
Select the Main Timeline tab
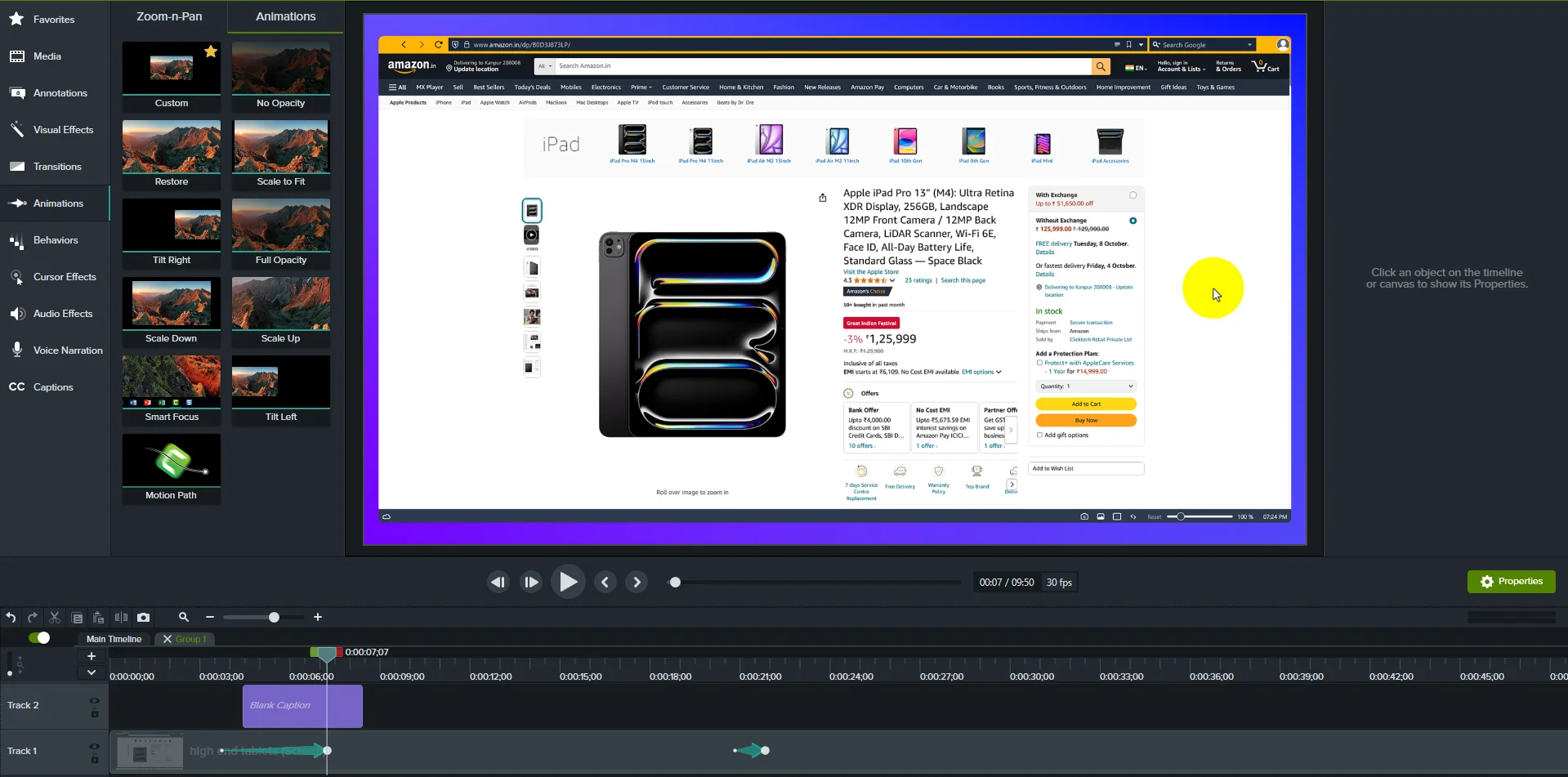tap(114, 639)
